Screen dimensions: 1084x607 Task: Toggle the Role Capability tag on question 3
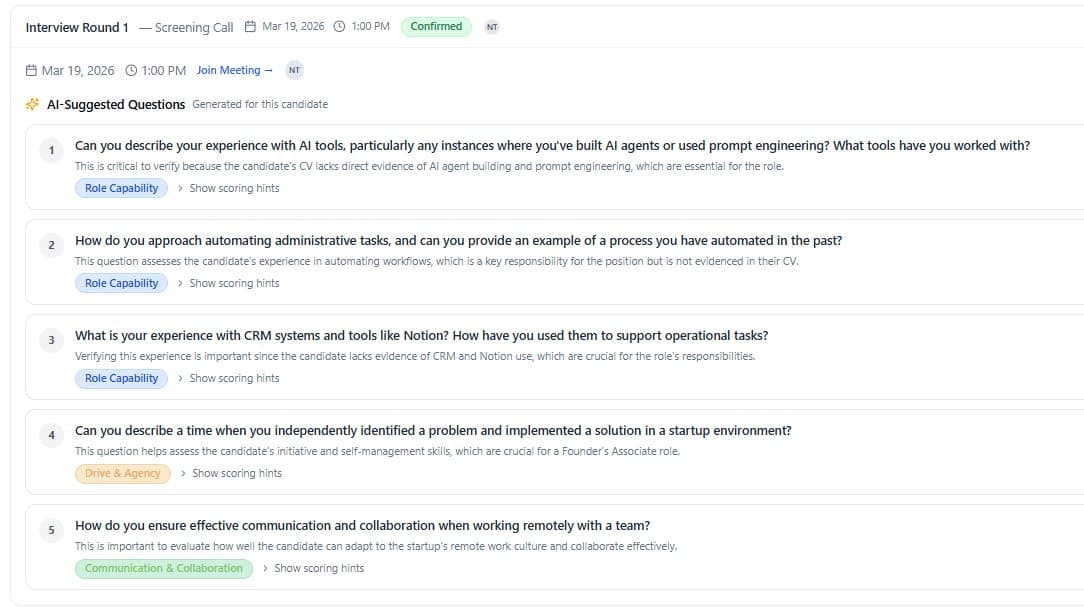click(x=120, y=378)
